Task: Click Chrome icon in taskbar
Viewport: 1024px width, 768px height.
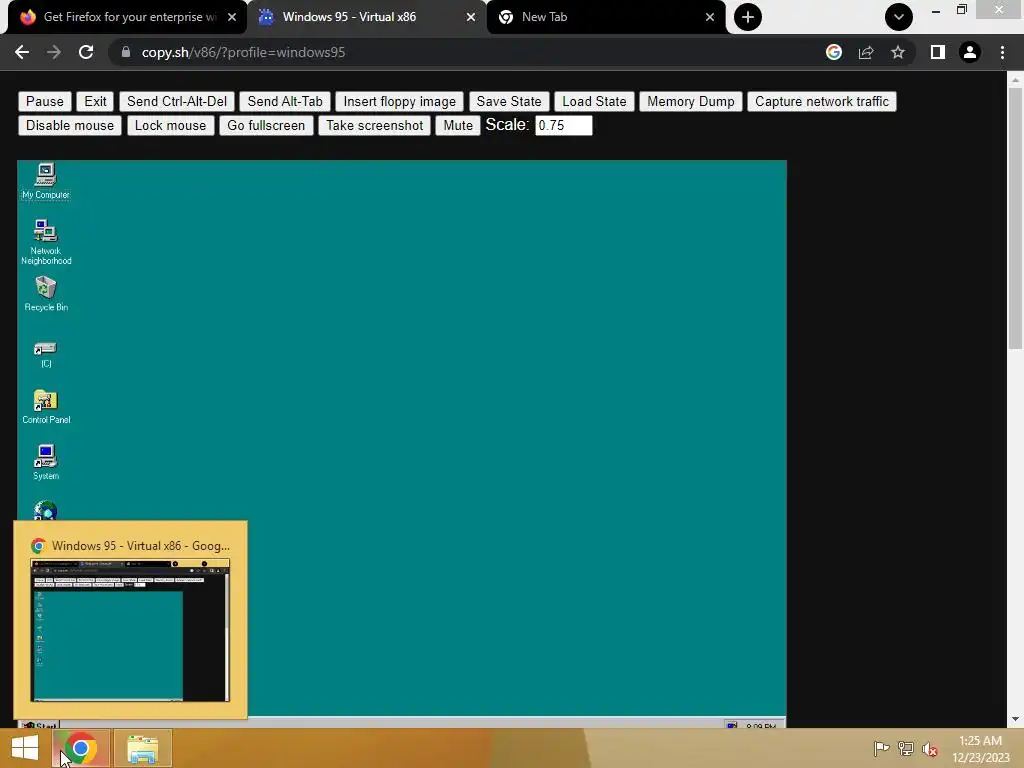Action: click(x=81, y=748)
